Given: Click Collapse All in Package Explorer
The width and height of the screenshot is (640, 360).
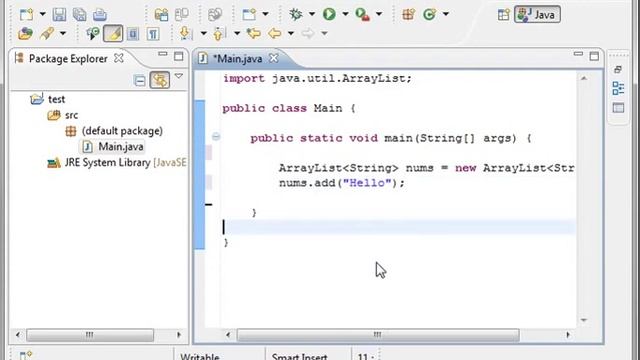Looking at the screenshot, I should pyautogui.click(x=140, y=80).
